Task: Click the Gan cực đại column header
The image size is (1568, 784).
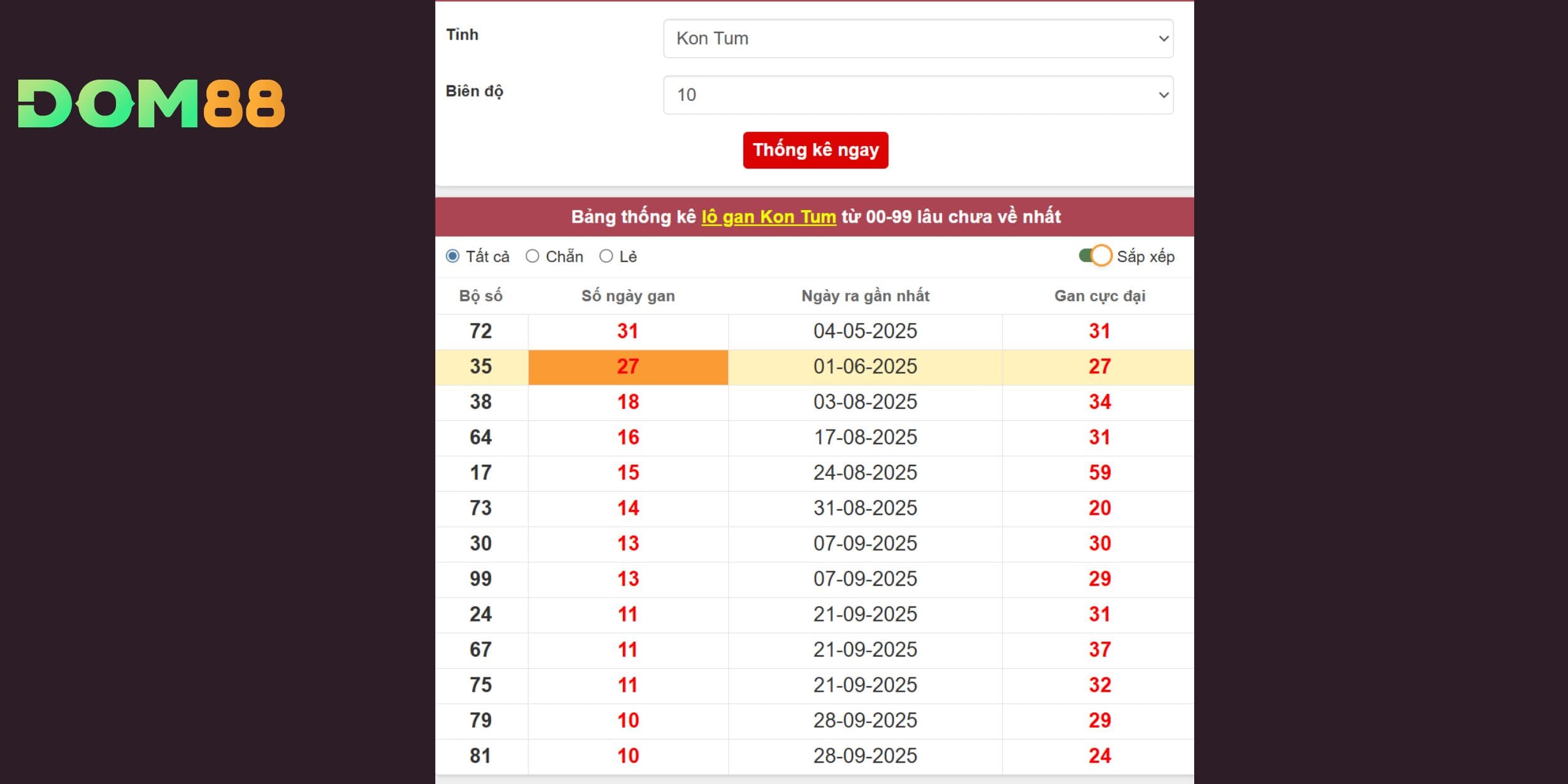Action: (1099, 296)
